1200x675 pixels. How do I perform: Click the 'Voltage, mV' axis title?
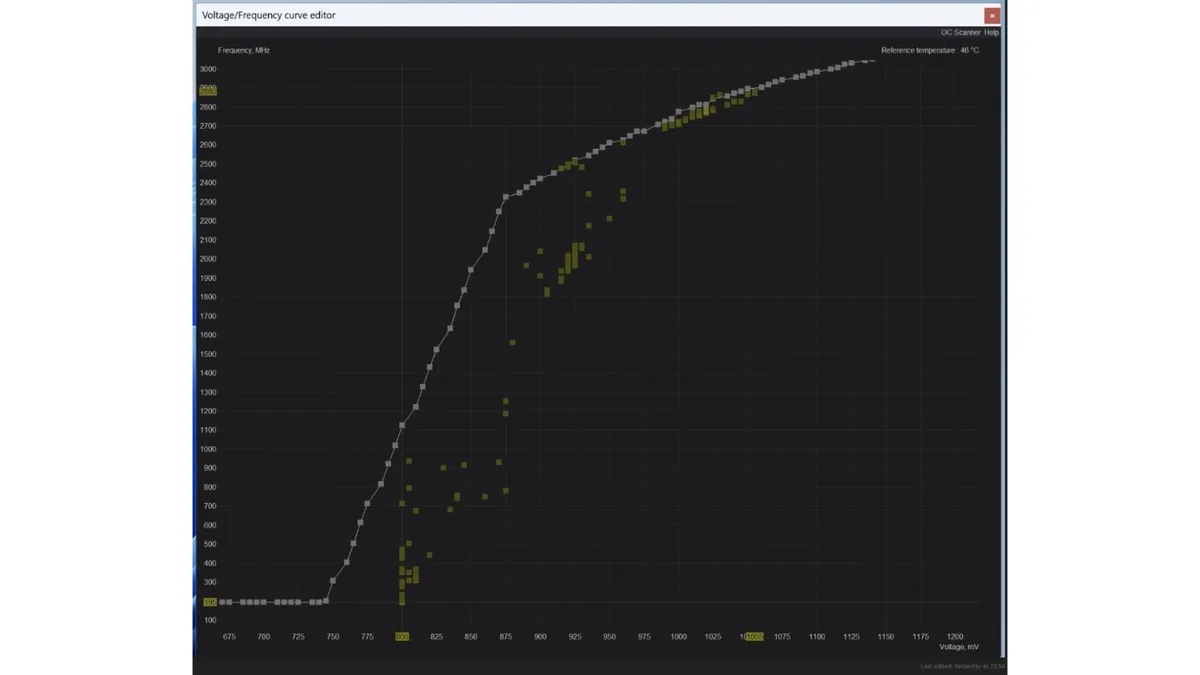pos(959,647)
